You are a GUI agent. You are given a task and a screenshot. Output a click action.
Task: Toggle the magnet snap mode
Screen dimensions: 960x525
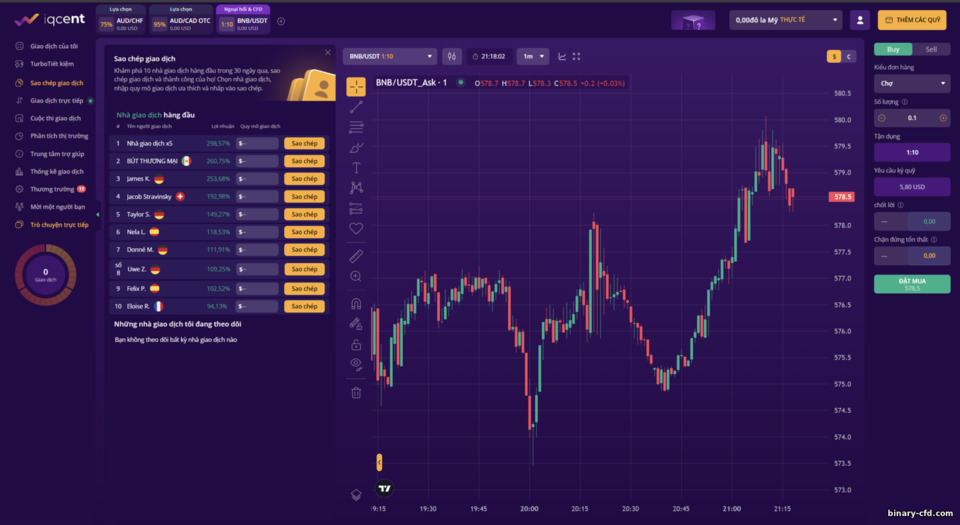tap(356, 303)
